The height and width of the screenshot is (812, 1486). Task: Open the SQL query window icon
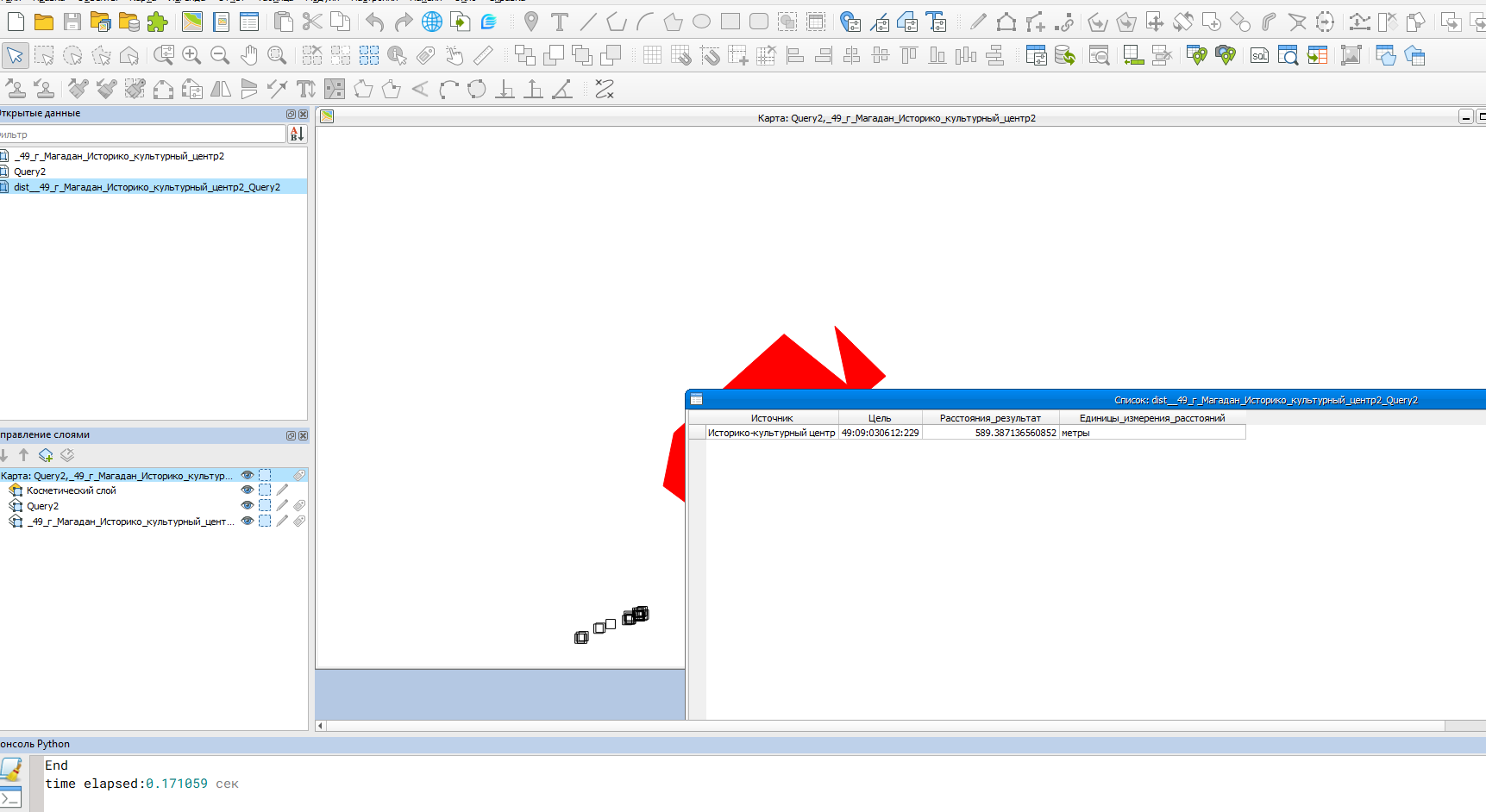pyautogui.click(x=1259, y=56)
